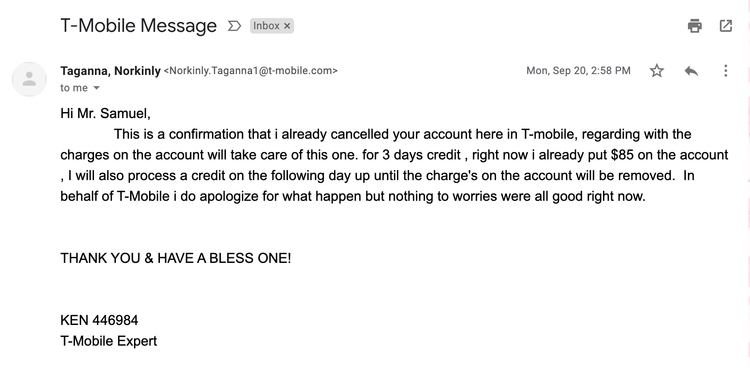Click the 'T-Mobile Expert' signature text
The image size is (750, 368).
point(109,341)
